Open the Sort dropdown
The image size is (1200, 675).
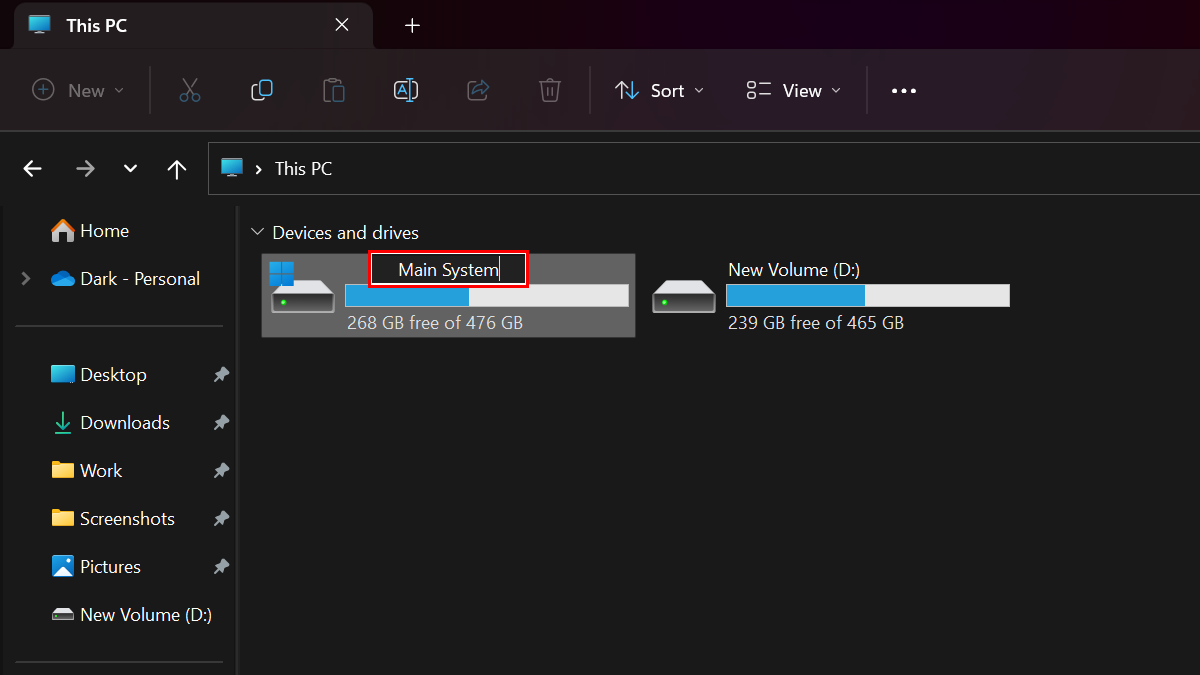(659, 91)
